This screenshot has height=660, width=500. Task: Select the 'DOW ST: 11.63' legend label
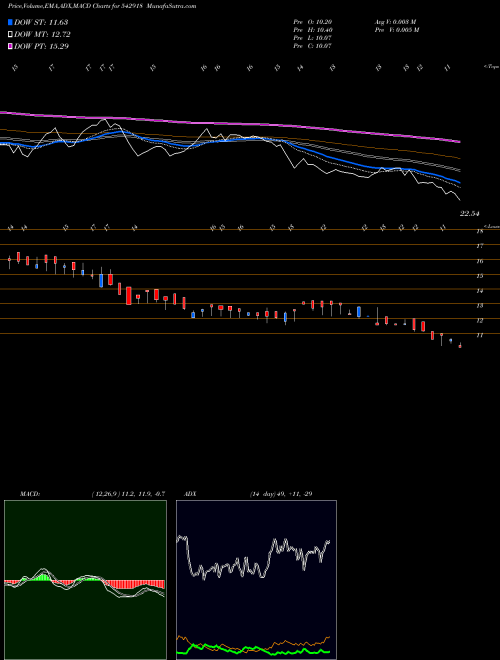(x=41, y=22)
